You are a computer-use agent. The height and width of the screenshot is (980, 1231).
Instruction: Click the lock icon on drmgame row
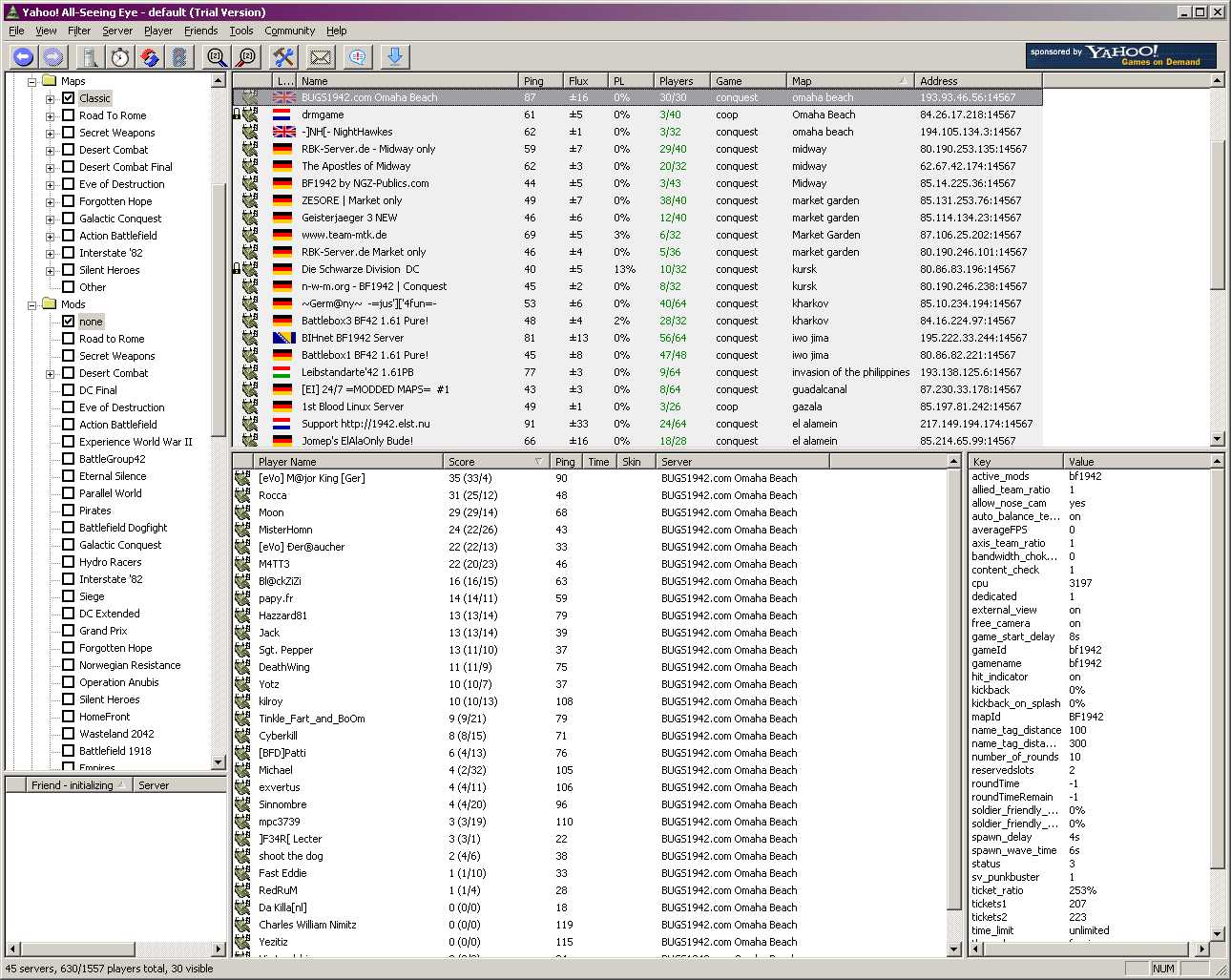[237, 115]
